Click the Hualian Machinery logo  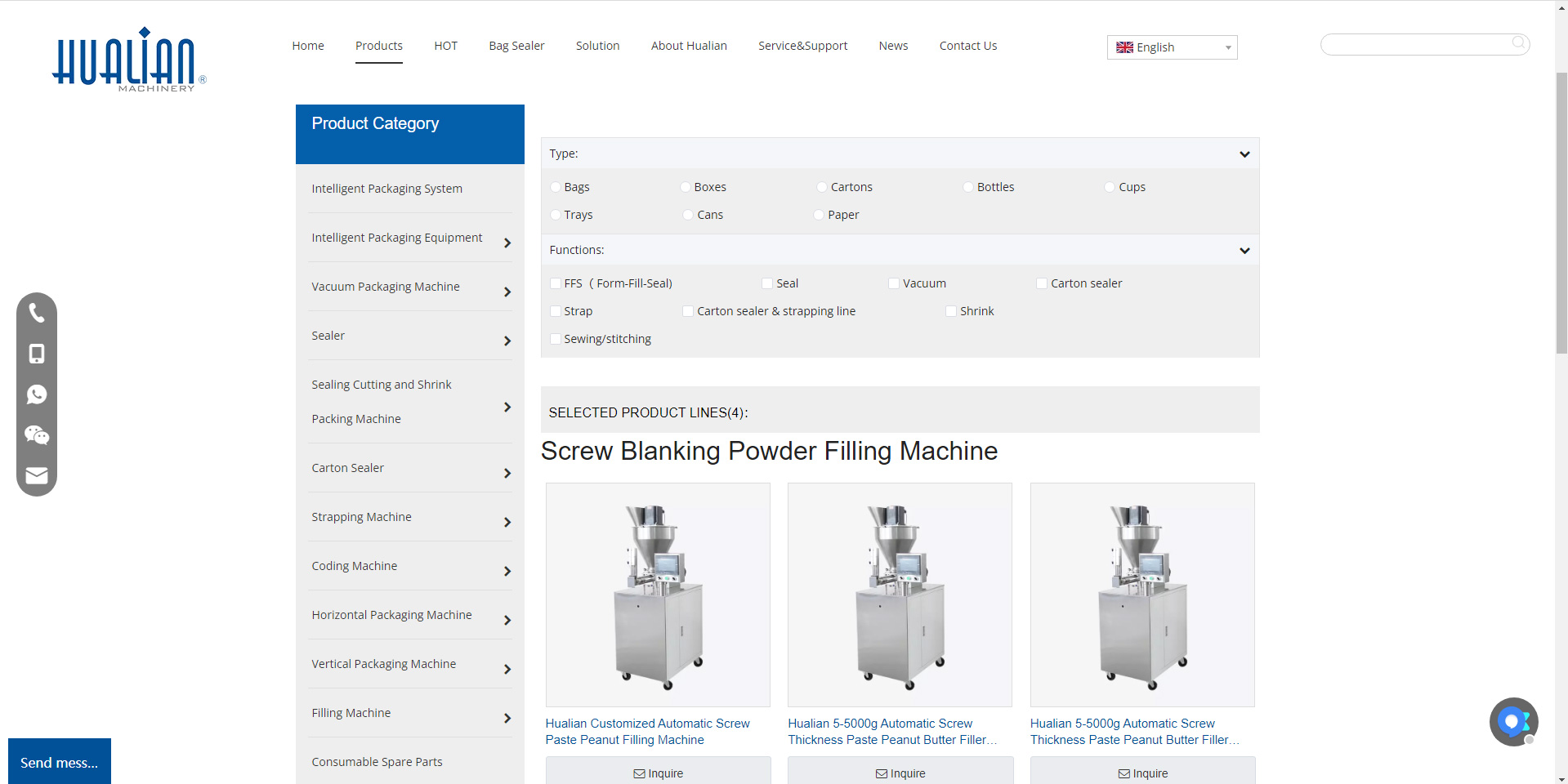129,60
